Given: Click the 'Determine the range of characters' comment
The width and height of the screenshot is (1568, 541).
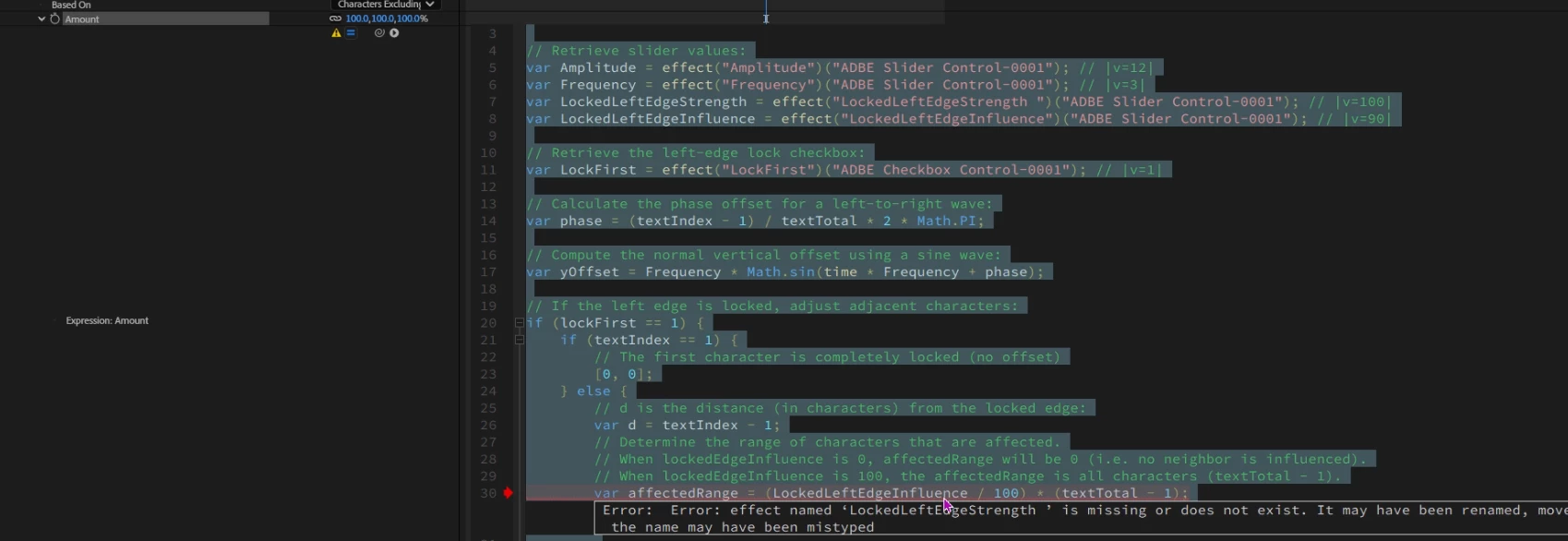Looking at the screenshot, I should pyautogui.click(x=828, y=442).
